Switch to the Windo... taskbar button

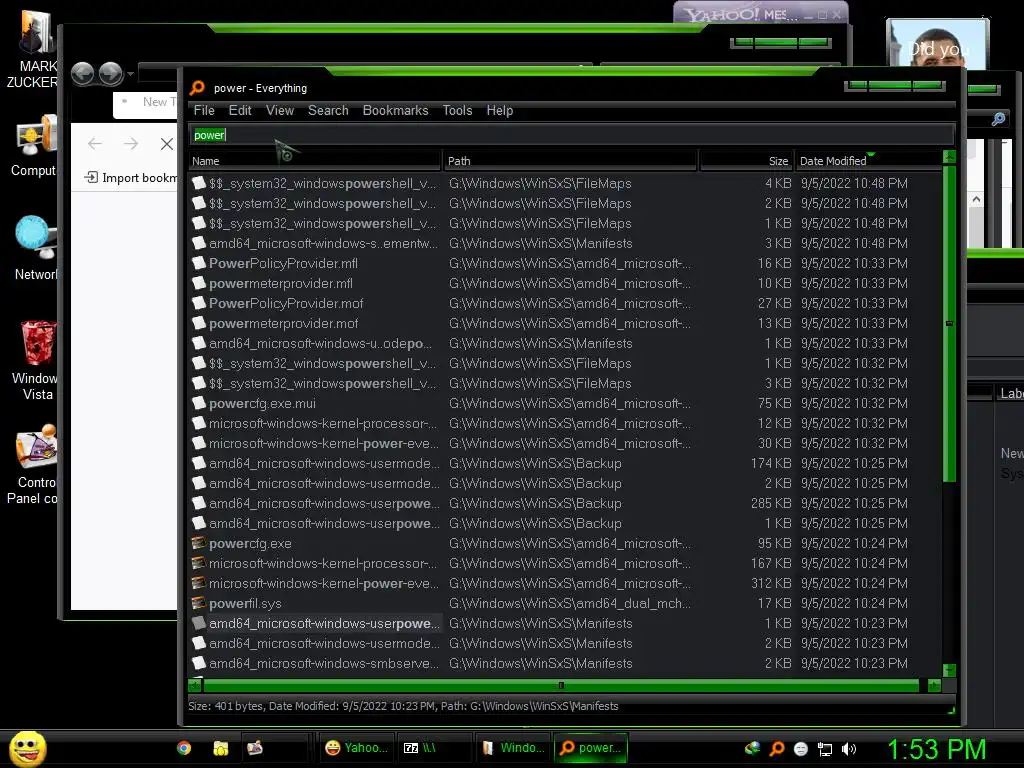tap(513, 748)
